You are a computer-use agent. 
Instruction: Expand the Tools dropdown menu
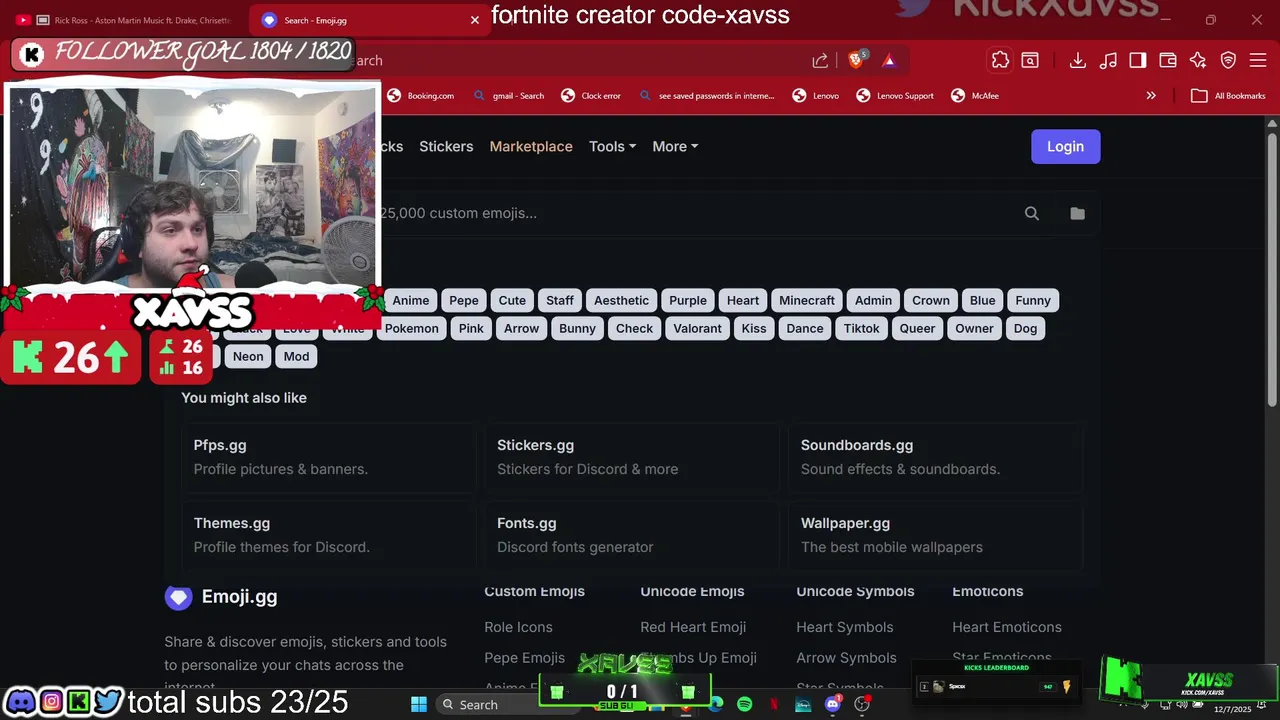click(x=612, y=146)
